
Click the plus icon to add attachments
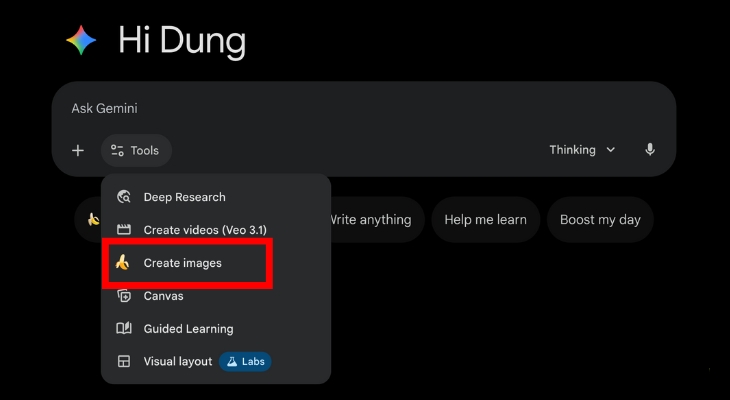(x=78, y=150)
